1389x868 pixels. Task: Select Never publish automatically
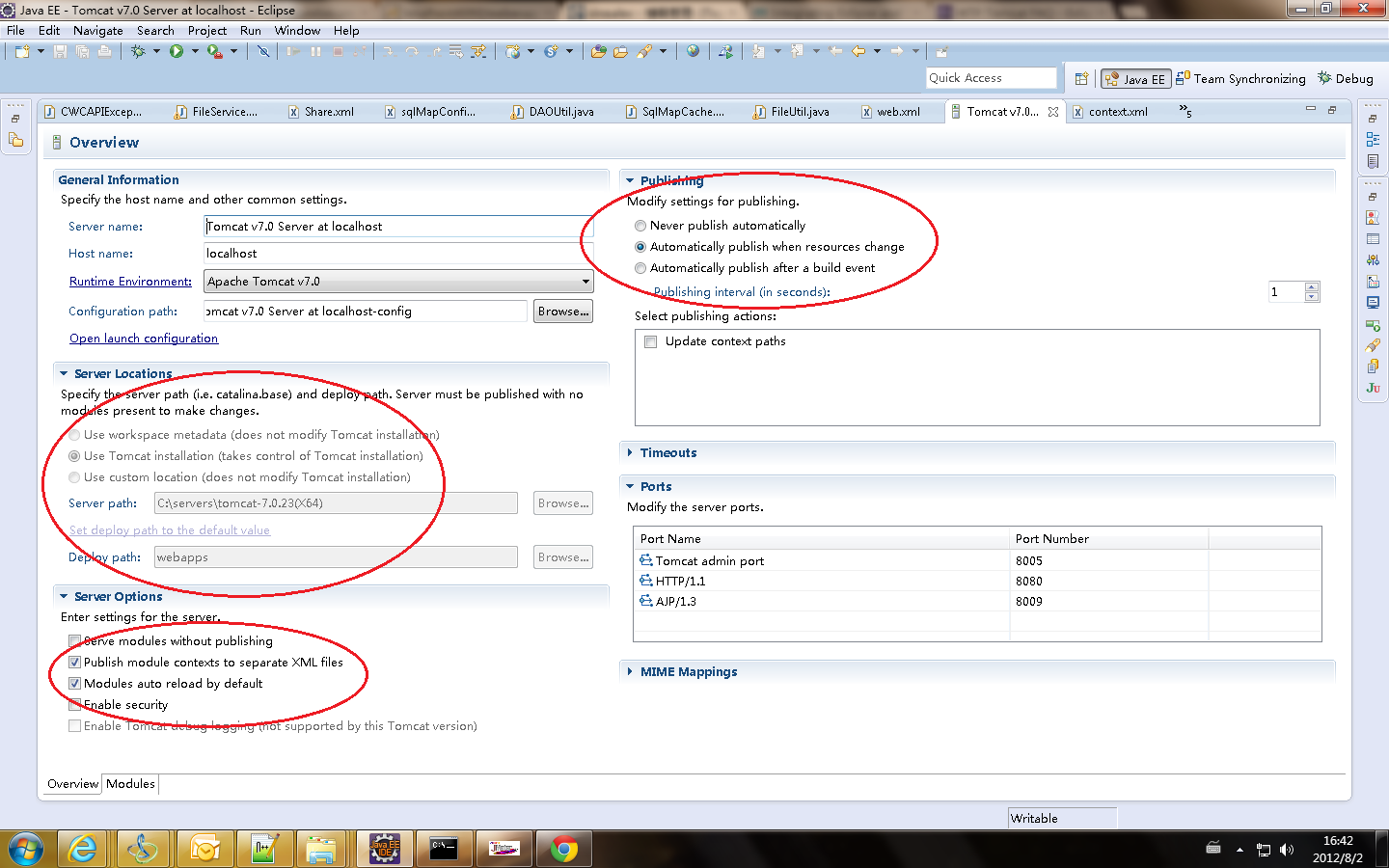coord(640,225)
